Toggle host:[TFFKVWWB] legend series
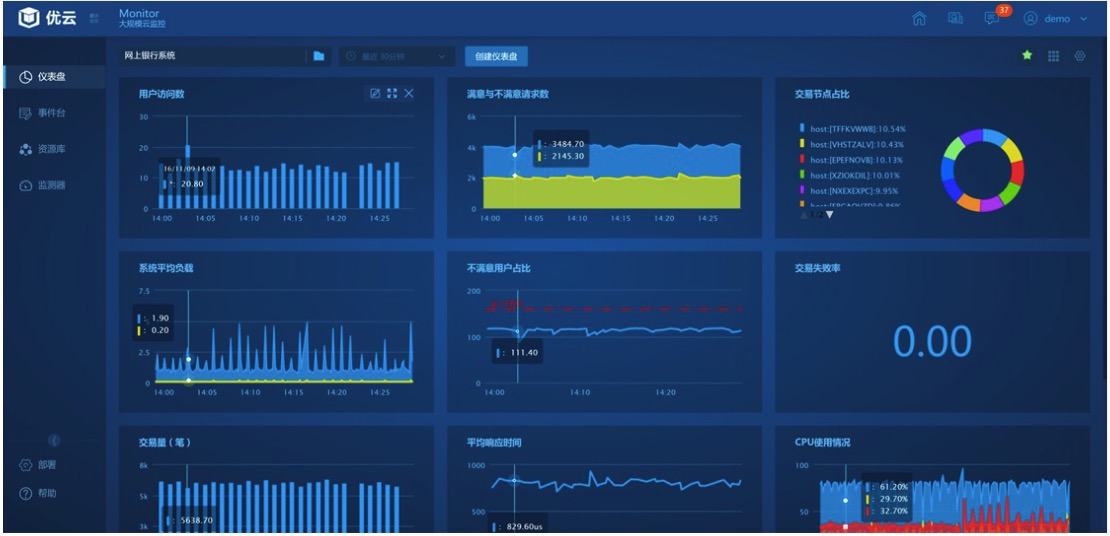The image size is (1110, 536). click(x=842, y=129)
